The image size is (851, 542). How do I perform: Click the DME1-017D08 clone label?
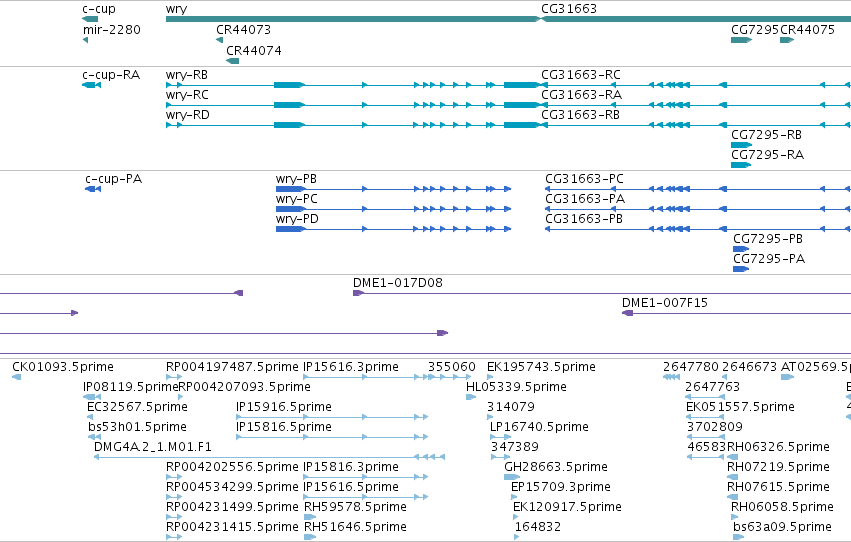[x=398, y=283]
